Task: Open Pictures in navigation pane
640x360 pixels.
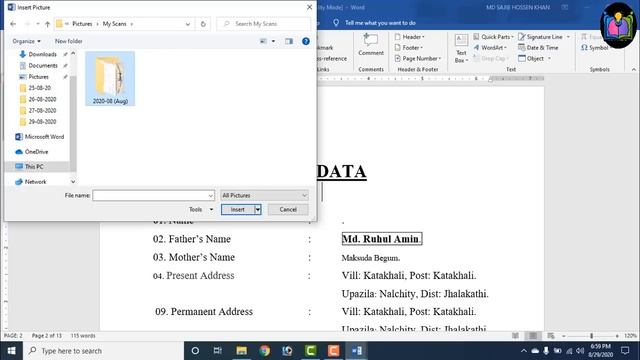Action: pyautogui.click(x=38, y=77)
